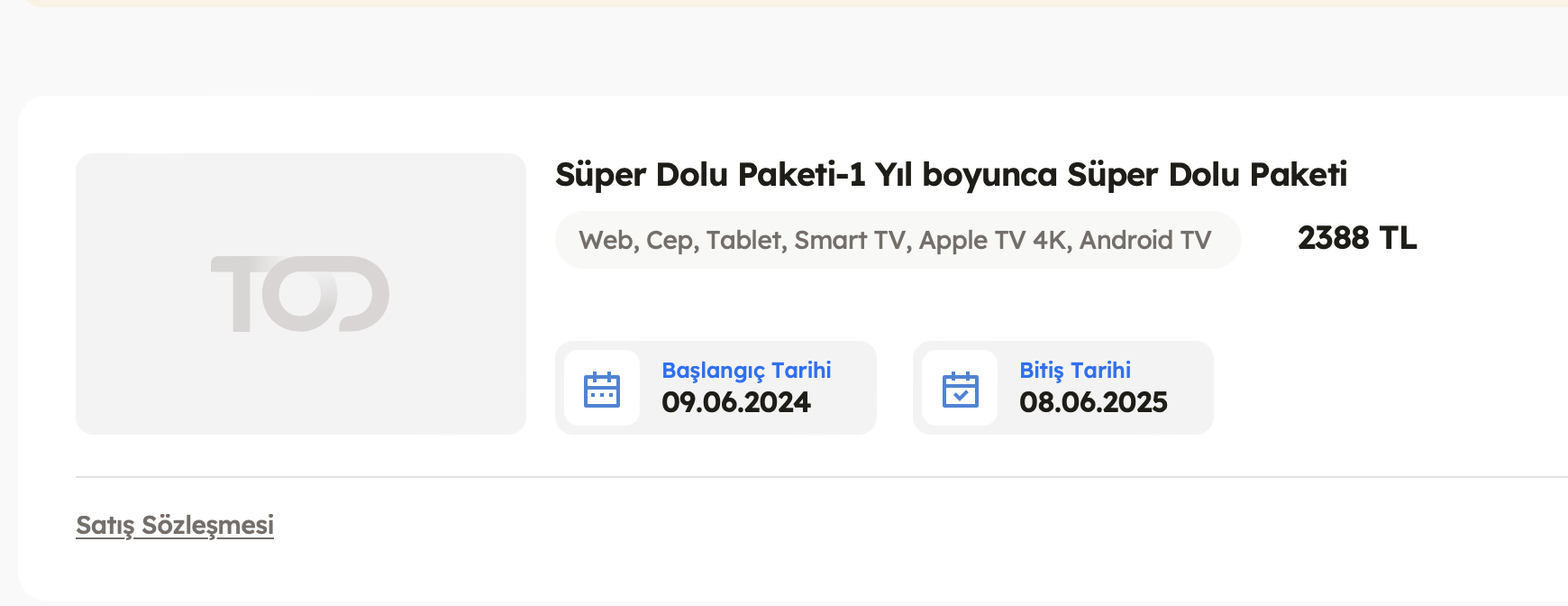Image resolution: width=1568 pixels, height=606 pixels.
Task: Click the Bitiş Tarihi calendar checkmark icon
Action: [960, 389]
